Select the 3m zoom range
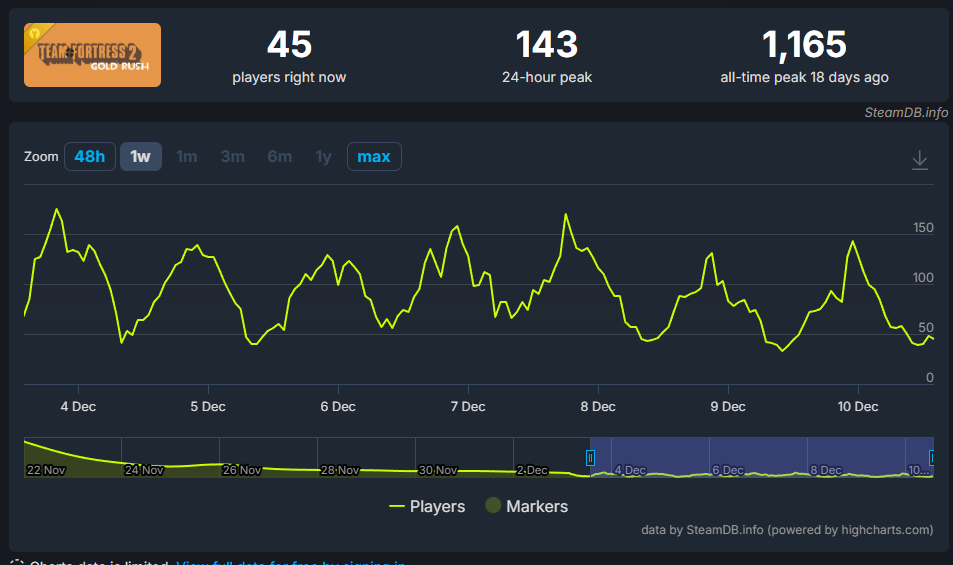 point(233,157)
